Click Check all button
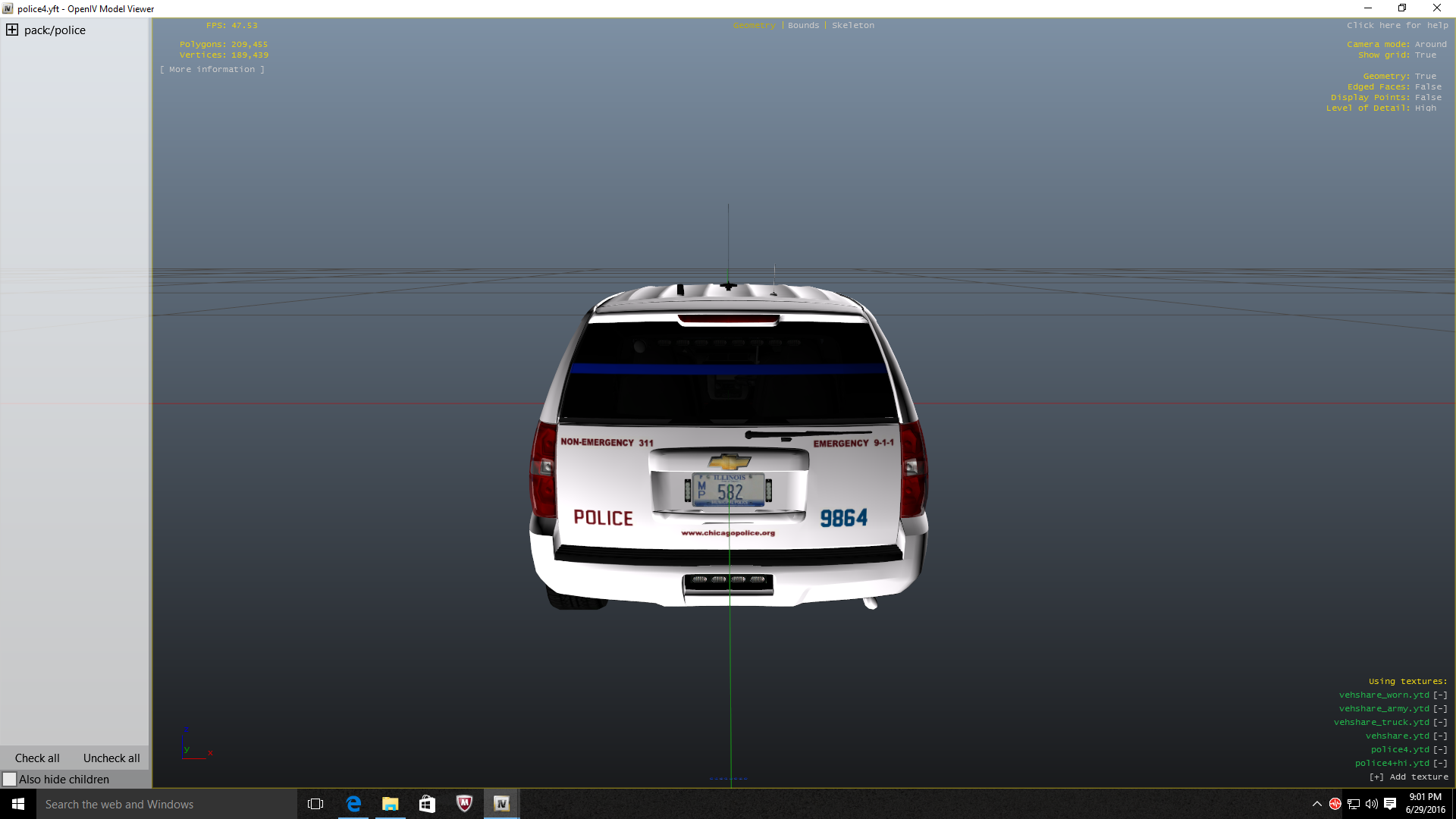Screen dimensions: 1456x819 37,758
